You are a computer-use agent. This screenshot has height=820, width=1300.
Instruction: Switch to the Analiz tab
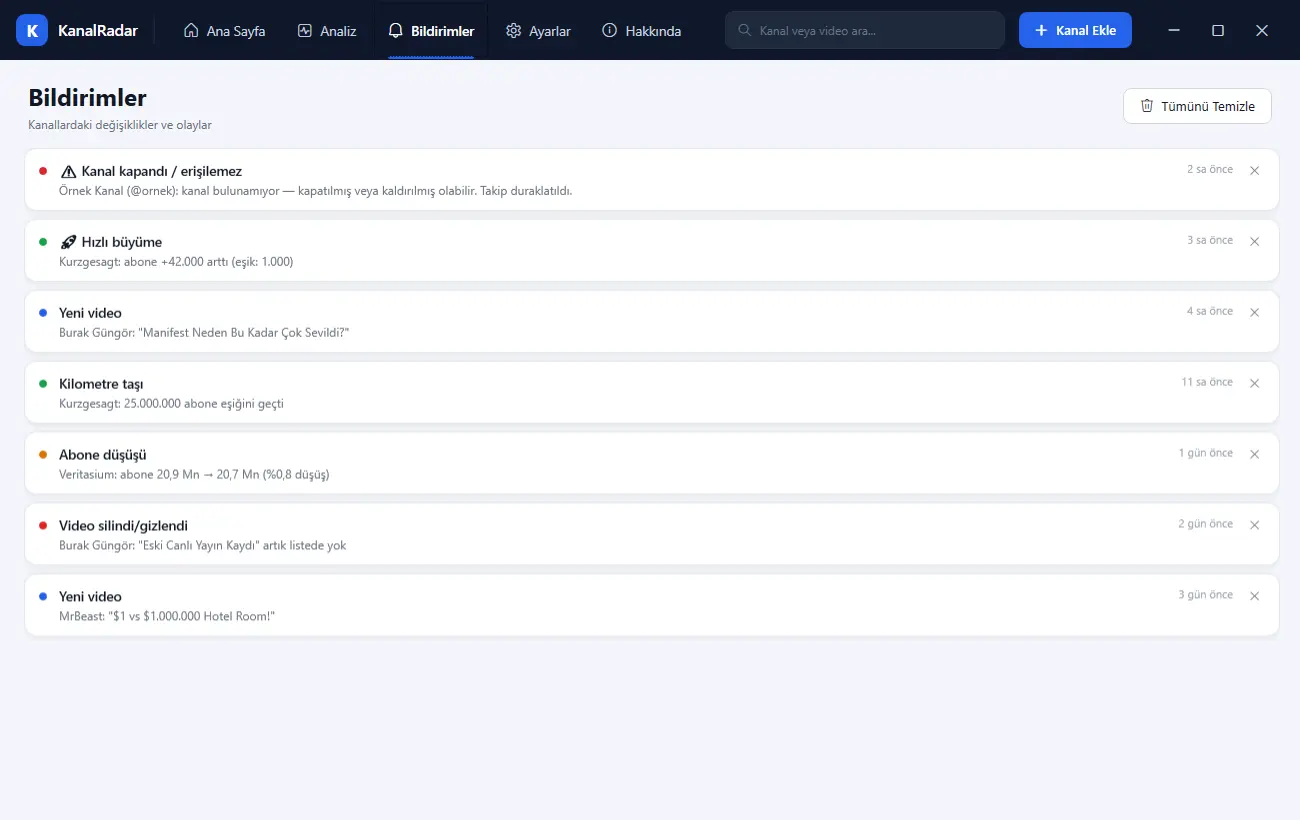coord(326,31)
